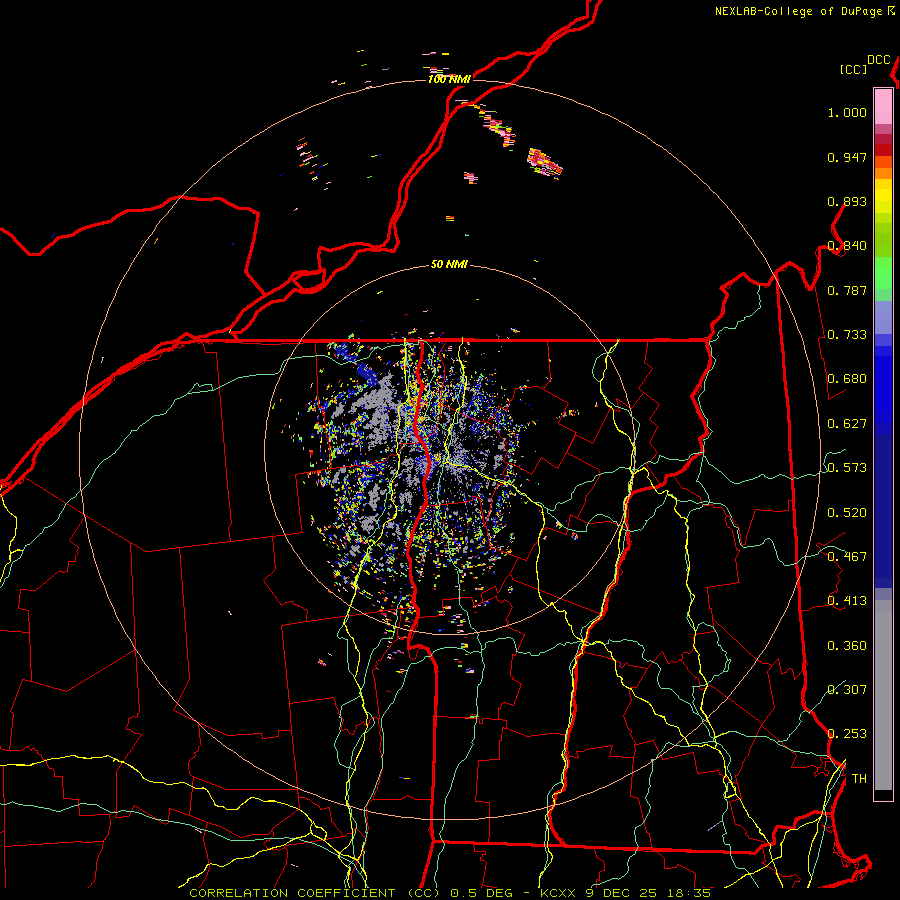Click the NEXLAB-College of DuPage title text
The image size is (900, 900).
pyautogui.click(x=798, y=11)
